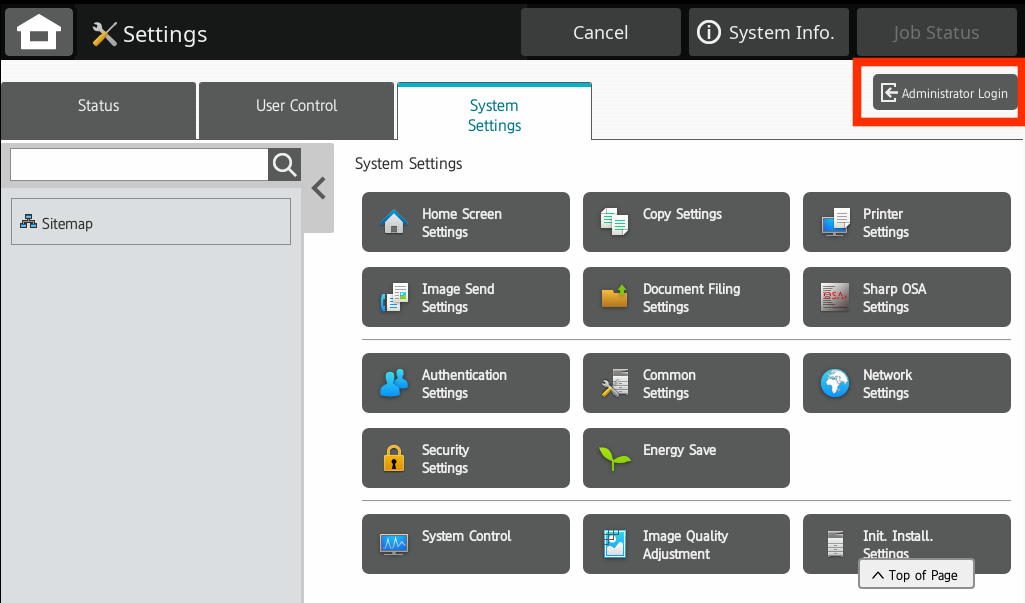
Task: Open Document Filing Settings
Action: [686, 297]
